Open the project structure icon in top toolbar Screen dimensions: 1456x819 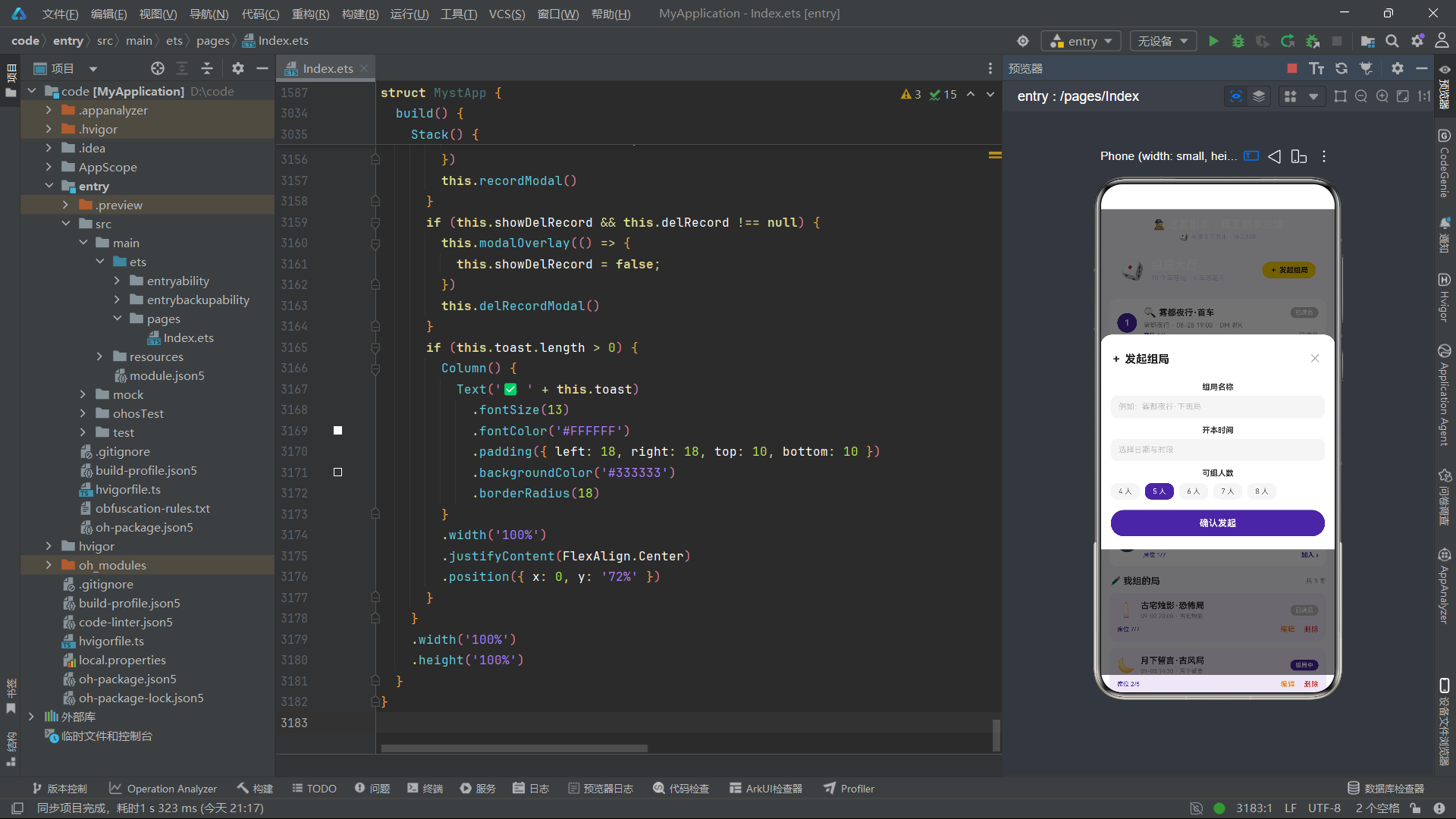(1367, 41)
